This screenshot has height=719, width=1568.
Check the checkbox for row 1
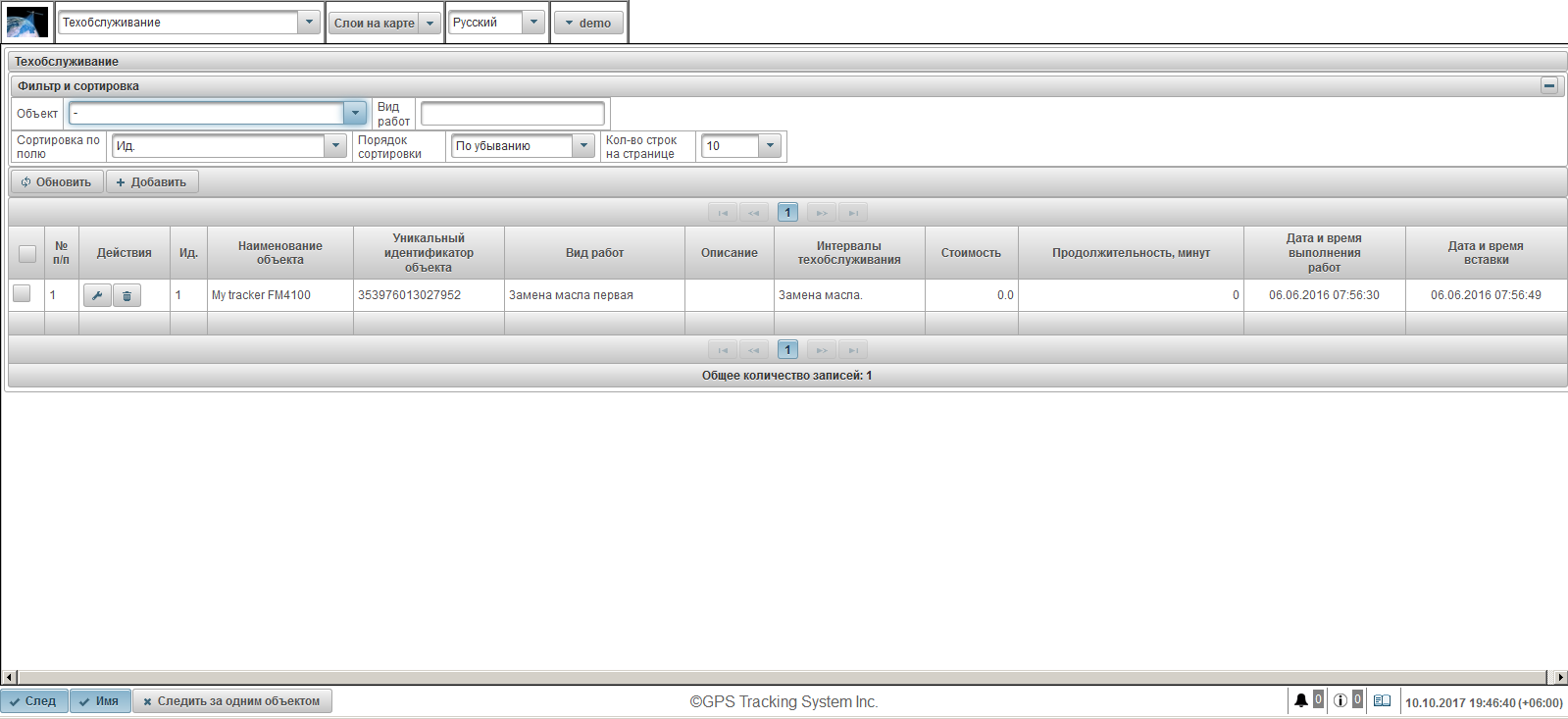22,293
